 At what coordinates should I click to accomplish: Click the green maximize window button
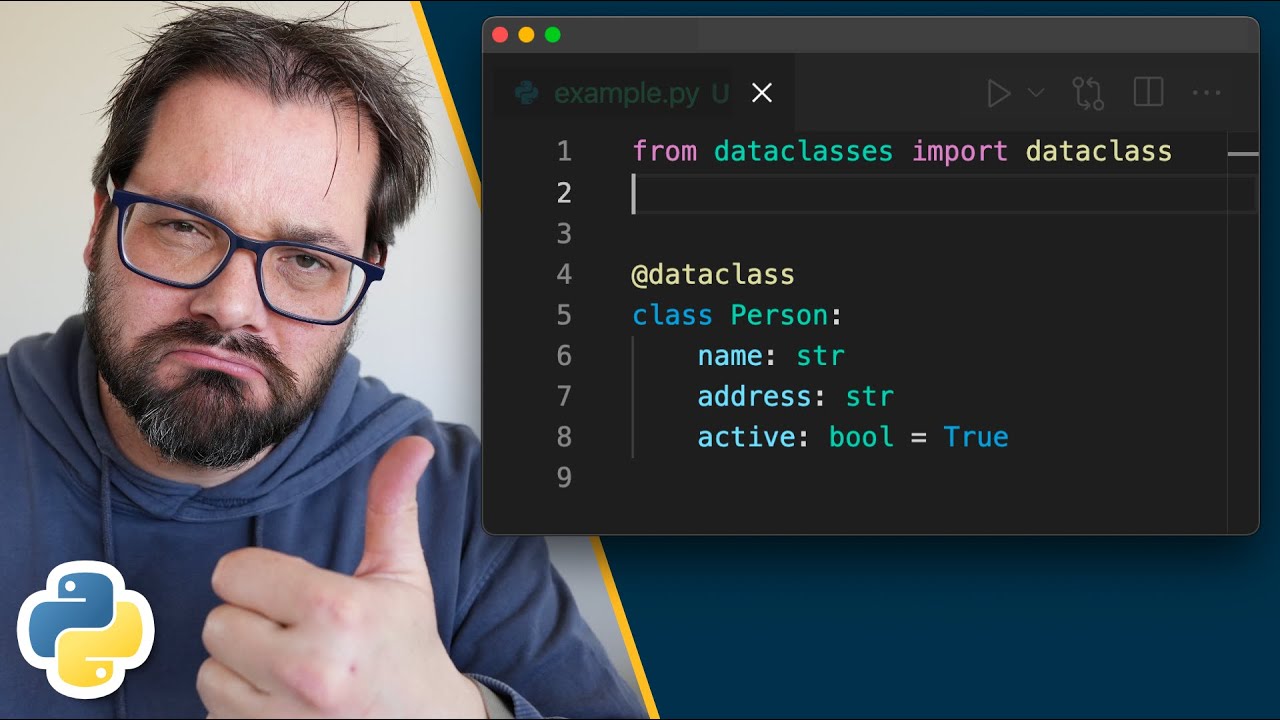(x=552, y=36)
